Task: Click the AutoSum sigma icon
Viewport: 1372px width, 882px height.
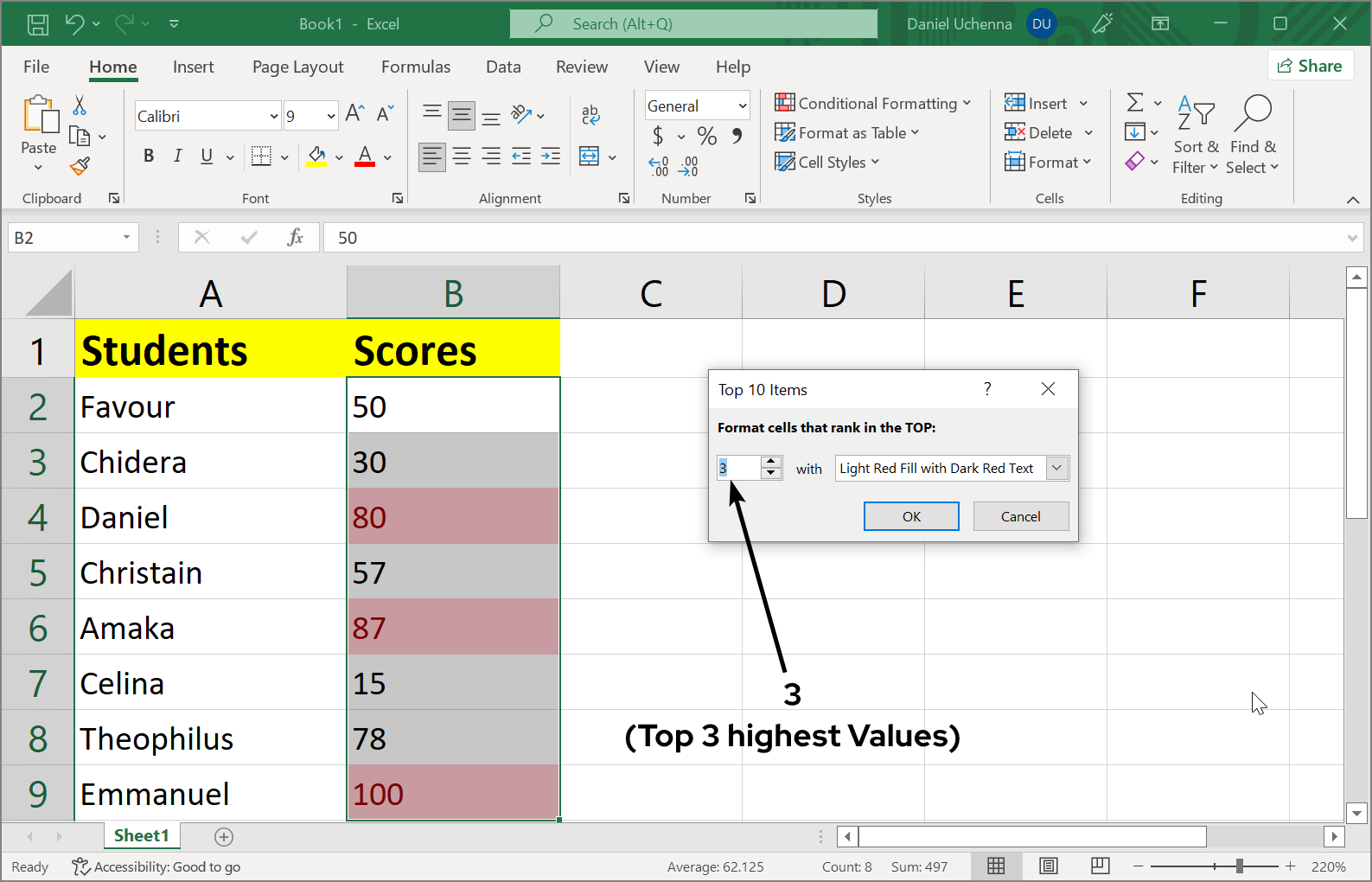Action: click(x=1135, y=103)
